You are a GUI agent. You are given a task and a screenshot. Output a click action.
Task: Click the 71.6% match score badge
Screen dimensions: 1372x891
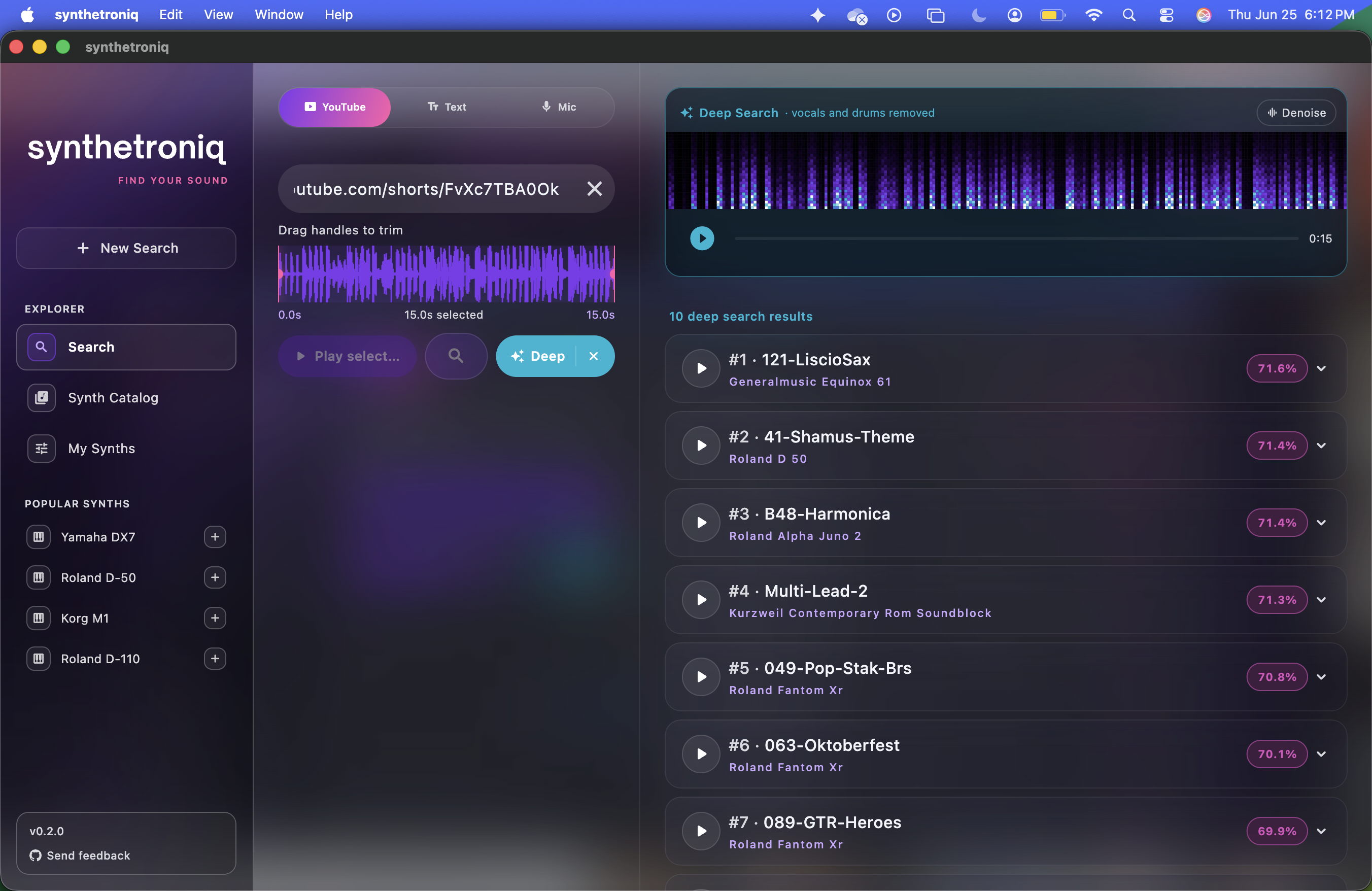point(1277,368)
